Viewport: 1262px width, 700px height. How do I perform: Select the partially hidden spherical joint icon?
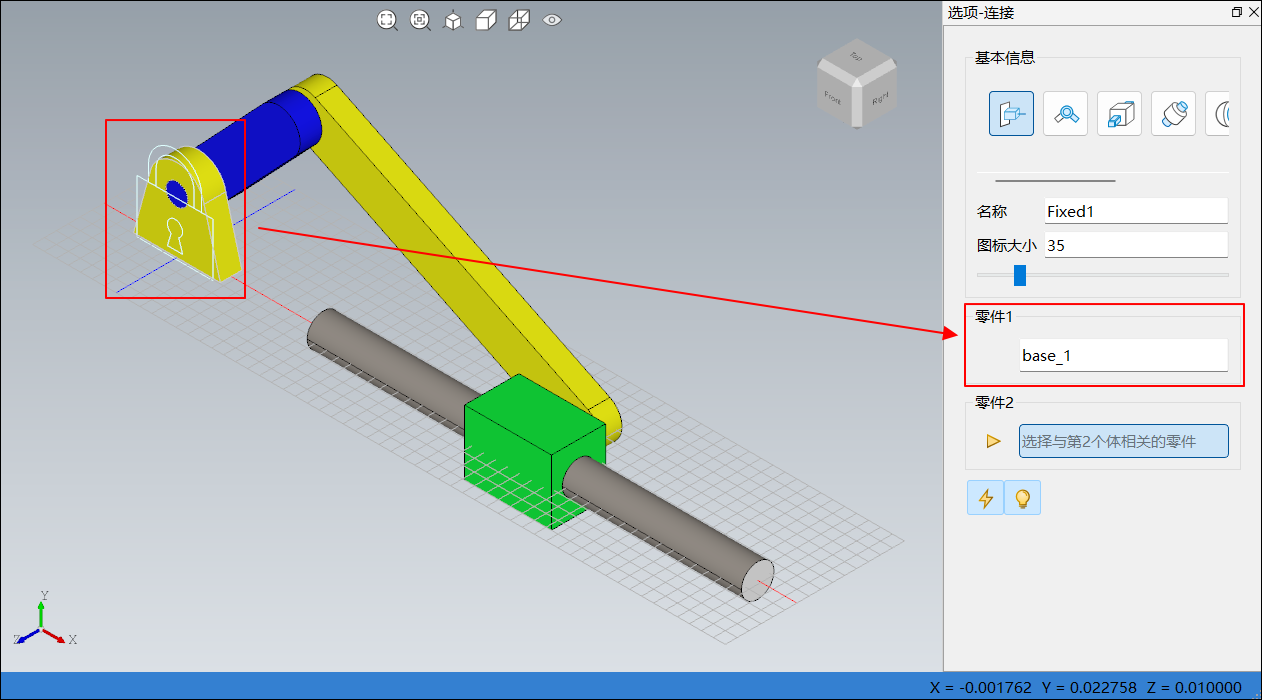1219,113
